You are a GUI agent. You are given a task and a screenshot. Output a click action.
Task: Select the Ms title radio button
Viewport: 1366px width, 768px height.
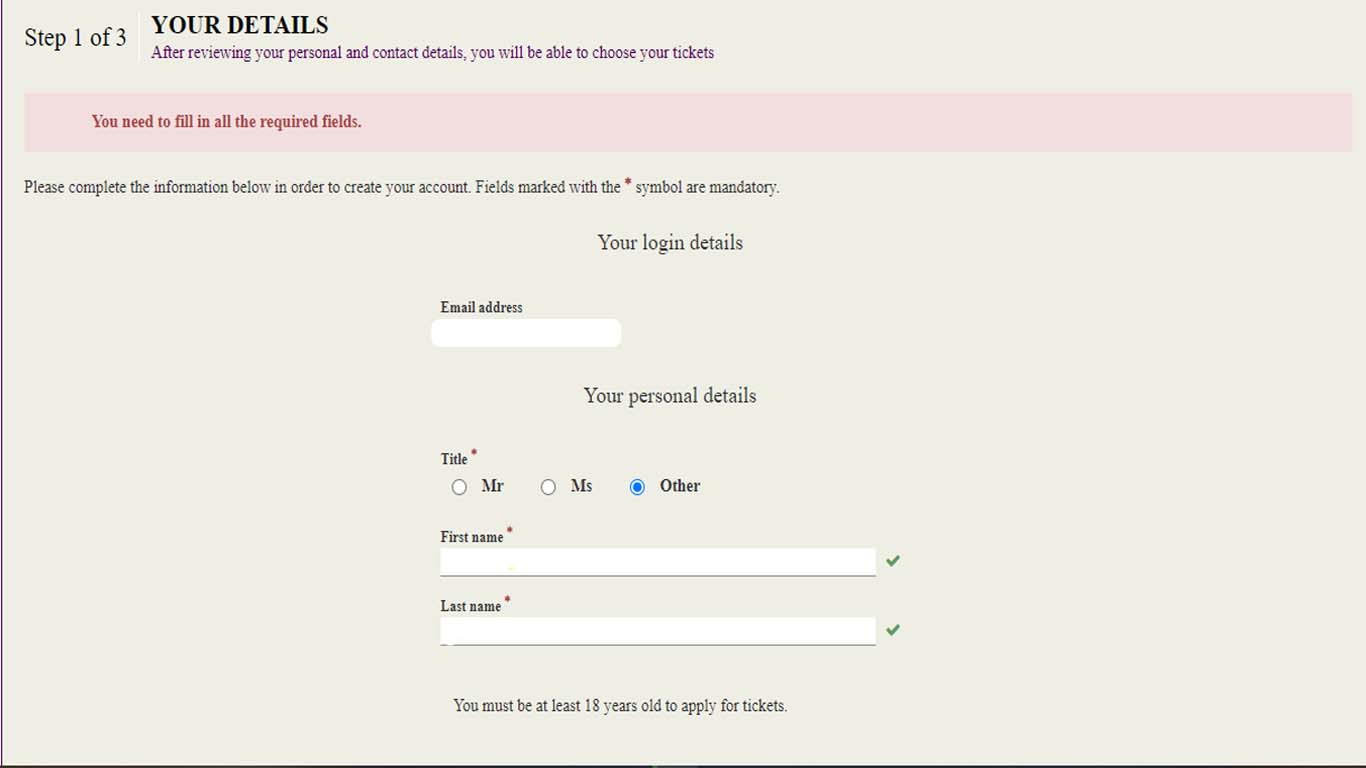click(548, 487)
